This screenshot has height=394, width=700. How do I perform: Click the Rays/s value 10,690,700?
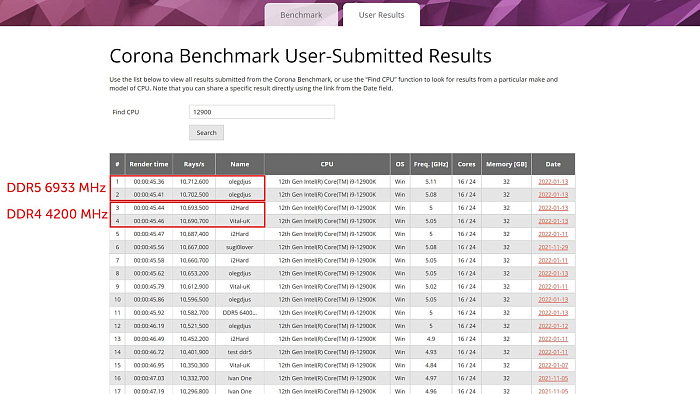click(x=194, y=221)
